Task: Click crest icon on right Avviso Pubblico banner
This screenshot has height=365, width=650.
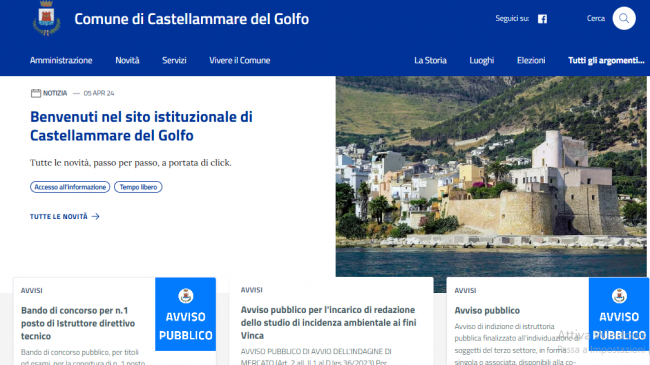Action: (x=619, y=296)
